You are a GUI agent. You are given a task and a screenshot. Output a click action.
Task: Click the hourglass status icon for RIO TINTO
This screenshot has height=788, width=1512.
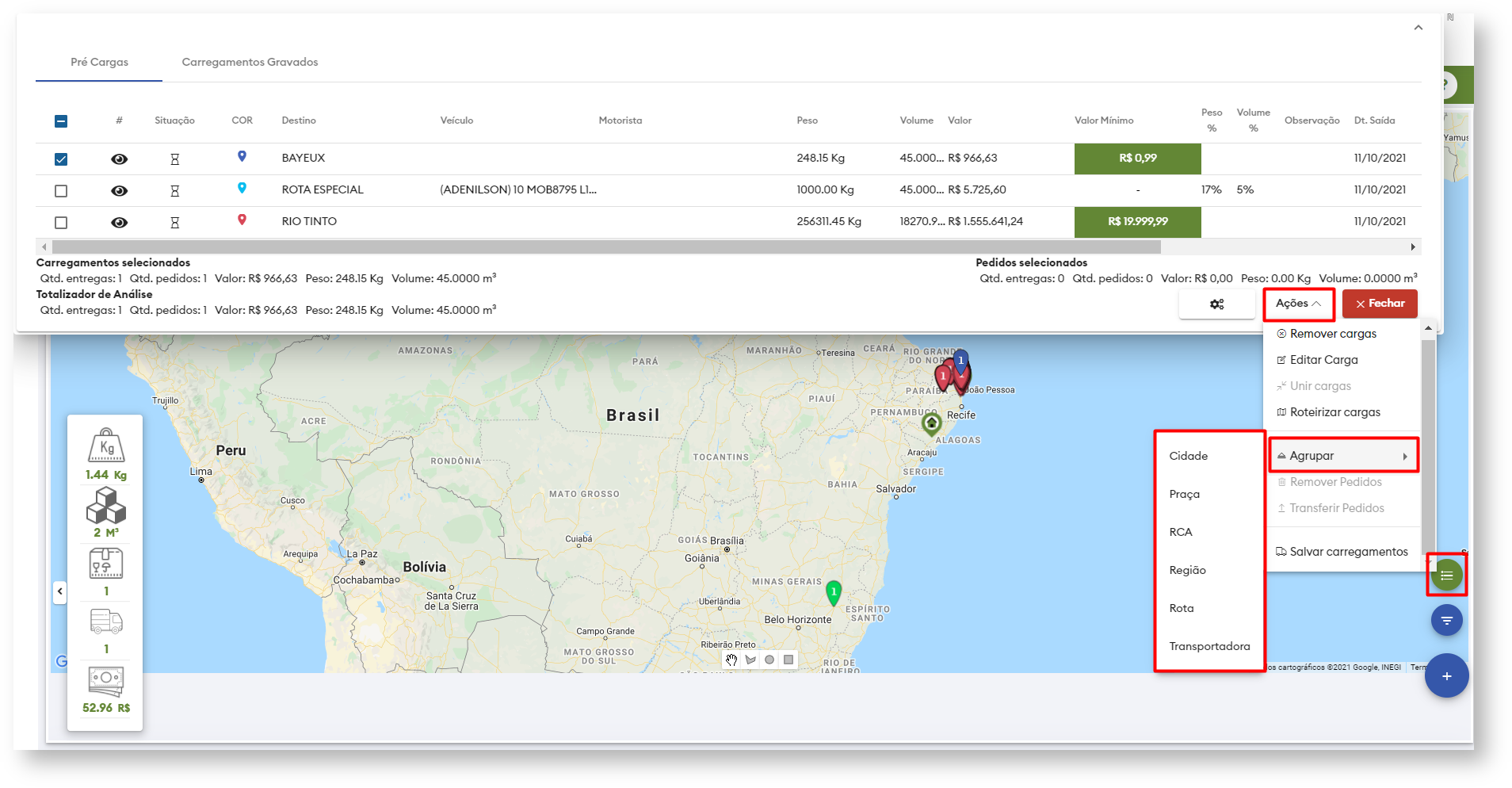(x=175, y=223)
